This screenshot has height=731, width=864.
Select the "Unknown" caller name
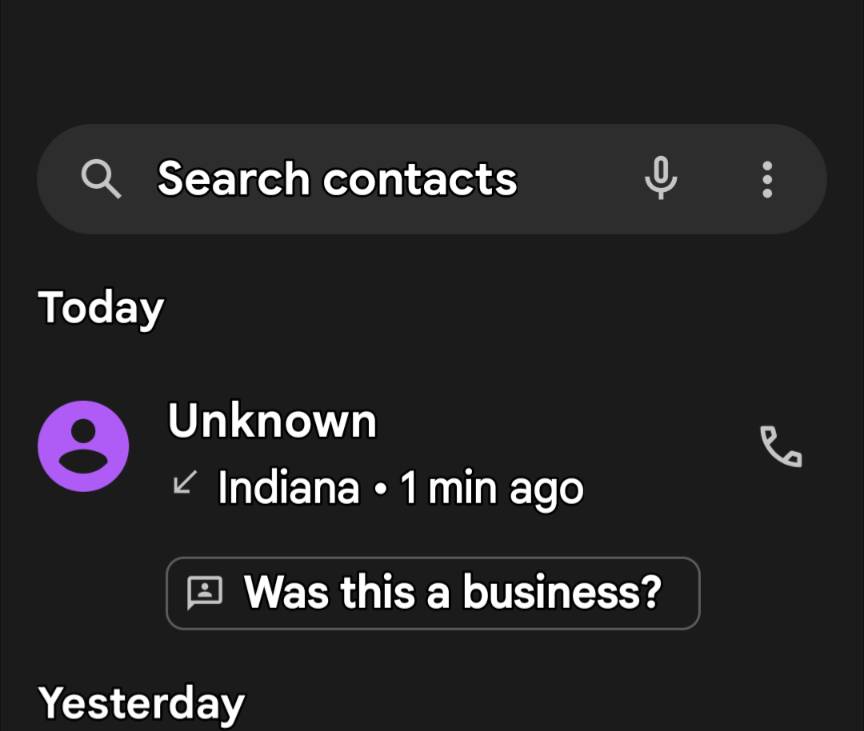(272, 421)
